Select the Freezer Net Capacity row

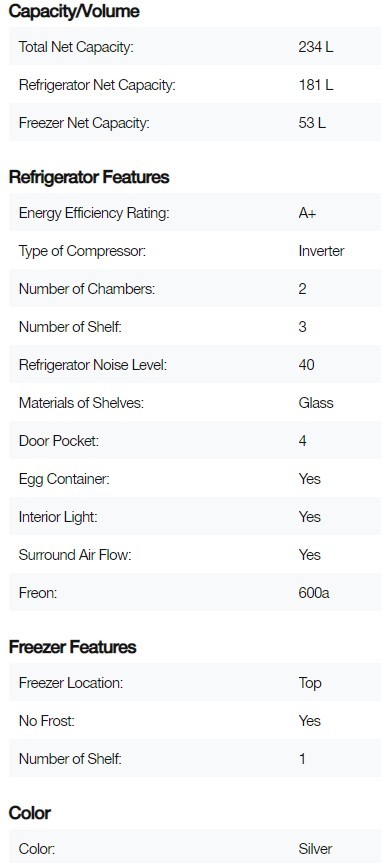[x=195, y=123]
